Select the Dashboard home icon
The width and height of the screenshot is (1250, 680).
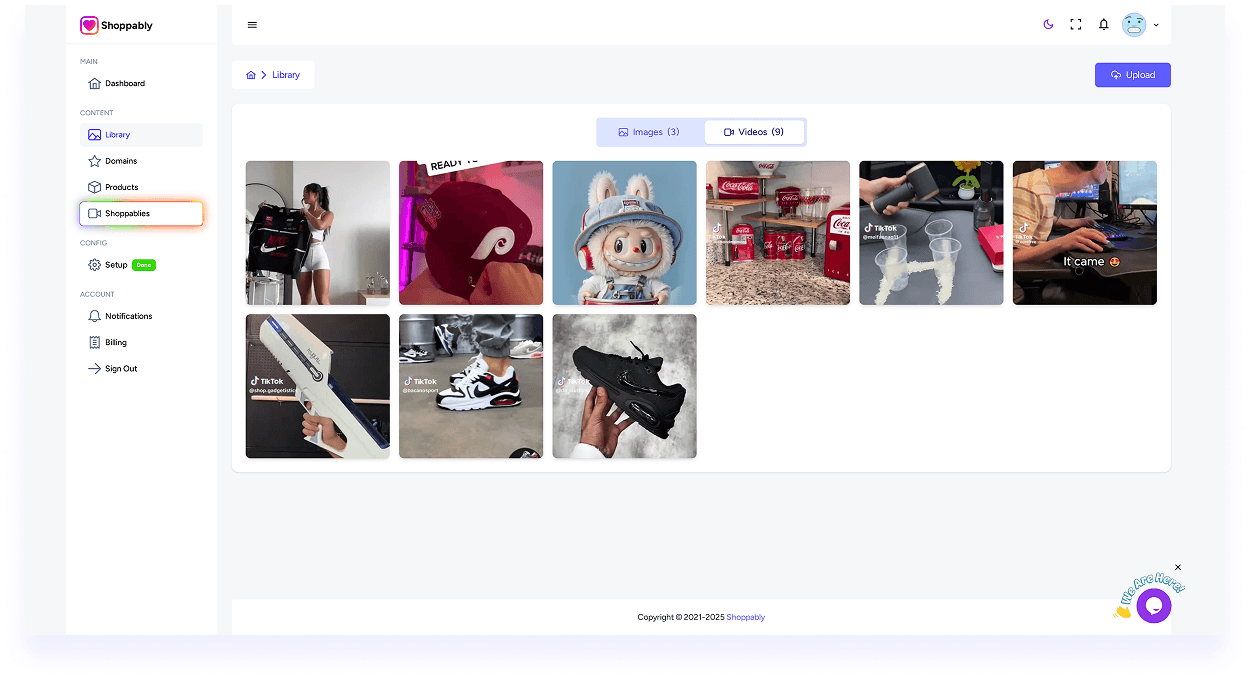pos(93,84)
